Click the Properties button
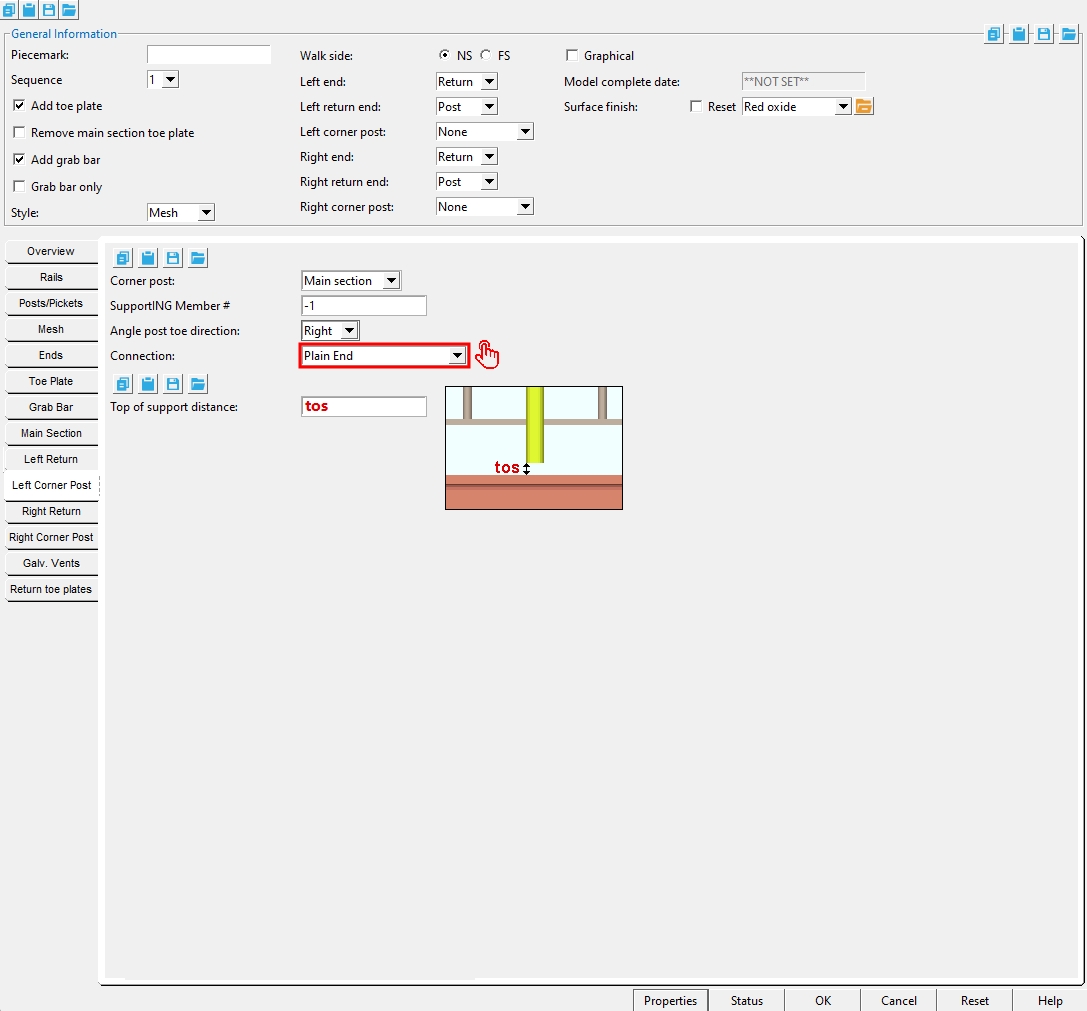 (x=670, y=1000)
